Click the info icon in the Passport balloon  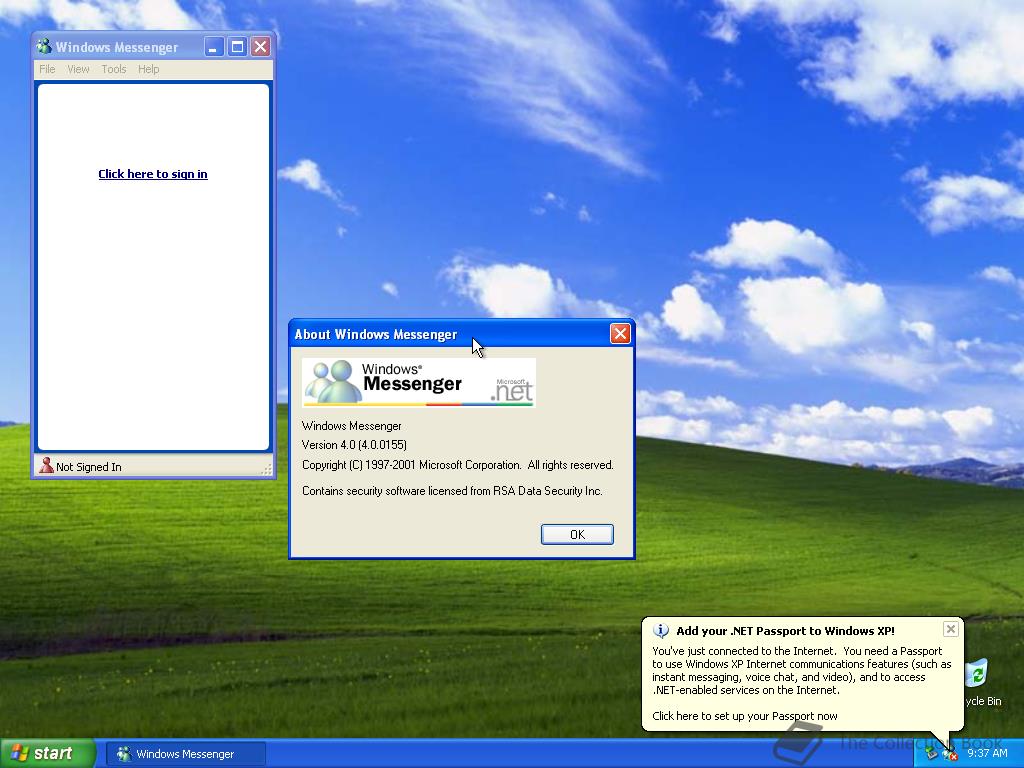[661, 630]
